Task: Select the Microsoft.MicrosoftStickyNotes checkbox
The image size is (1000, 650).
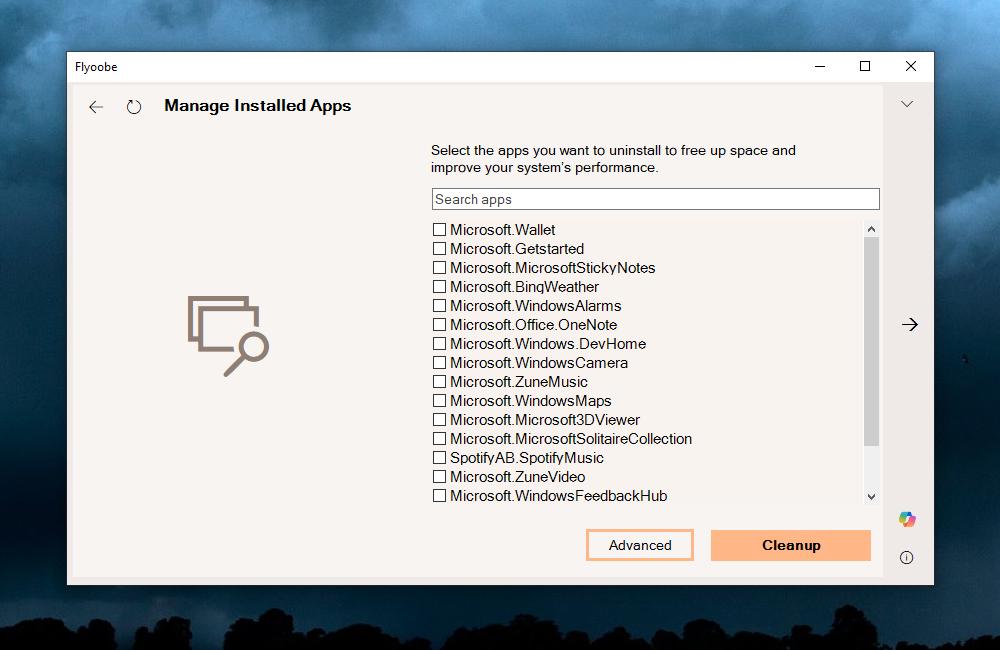Action: point(439,268)
